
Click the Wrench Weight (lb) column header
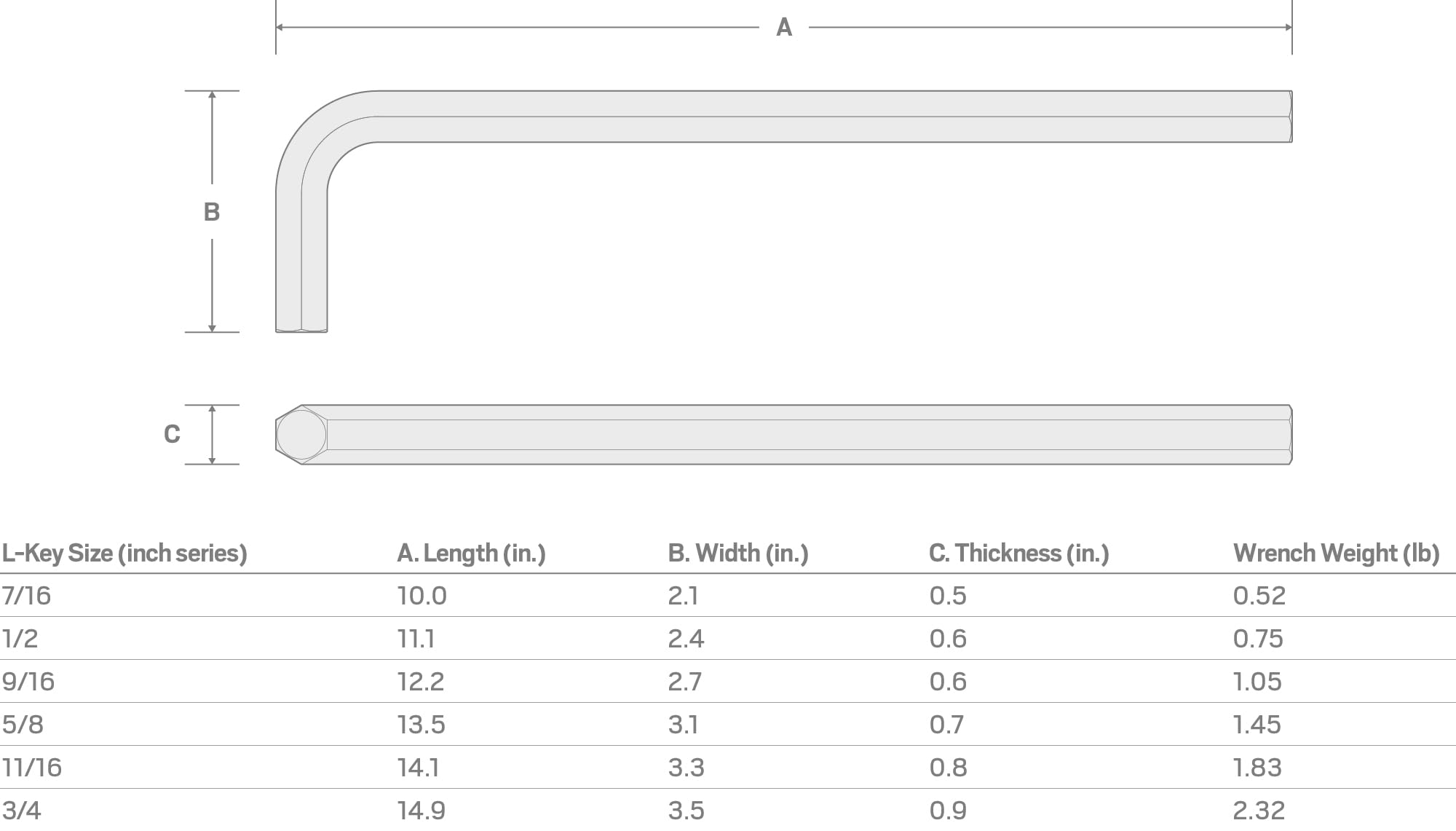click(1337, 554)
